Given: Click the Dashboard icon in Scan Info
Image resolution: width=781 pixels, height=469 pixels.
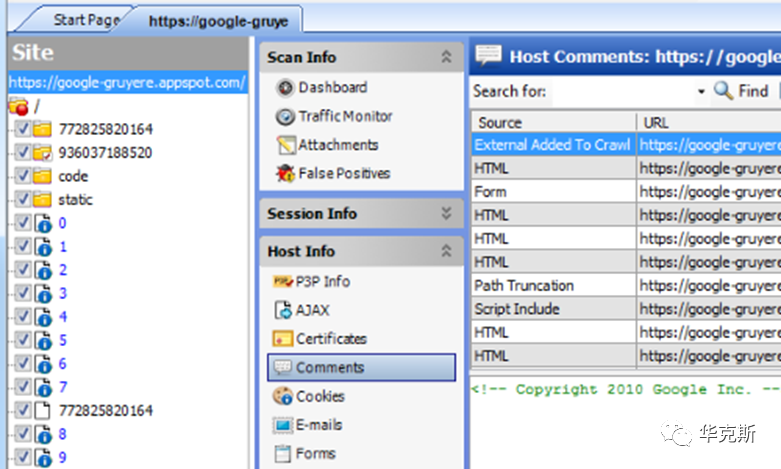Looking at the screenshot, I should coord(284,88).
